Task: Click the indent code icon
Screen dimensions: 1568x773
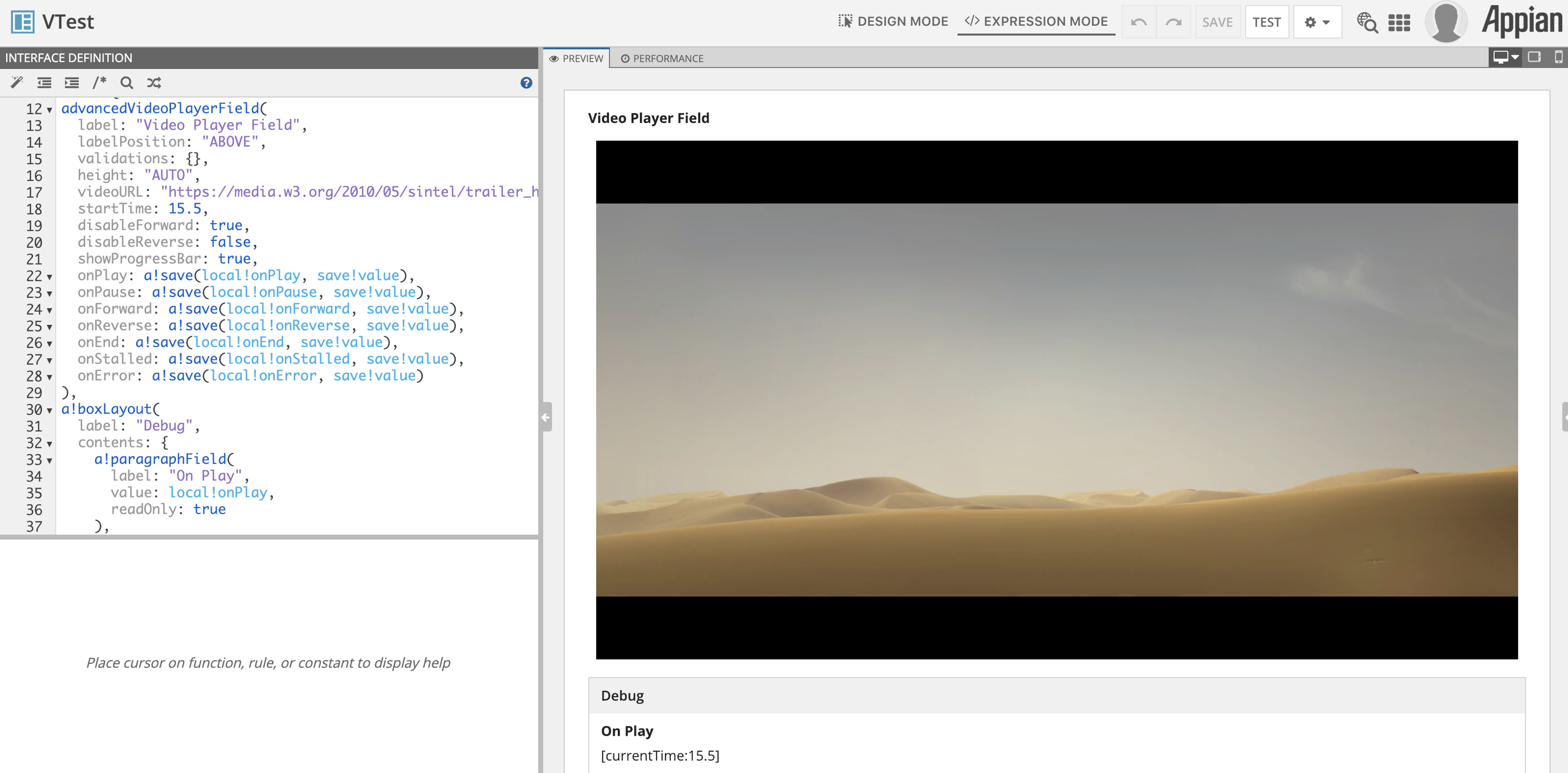Action: [72, 82]
